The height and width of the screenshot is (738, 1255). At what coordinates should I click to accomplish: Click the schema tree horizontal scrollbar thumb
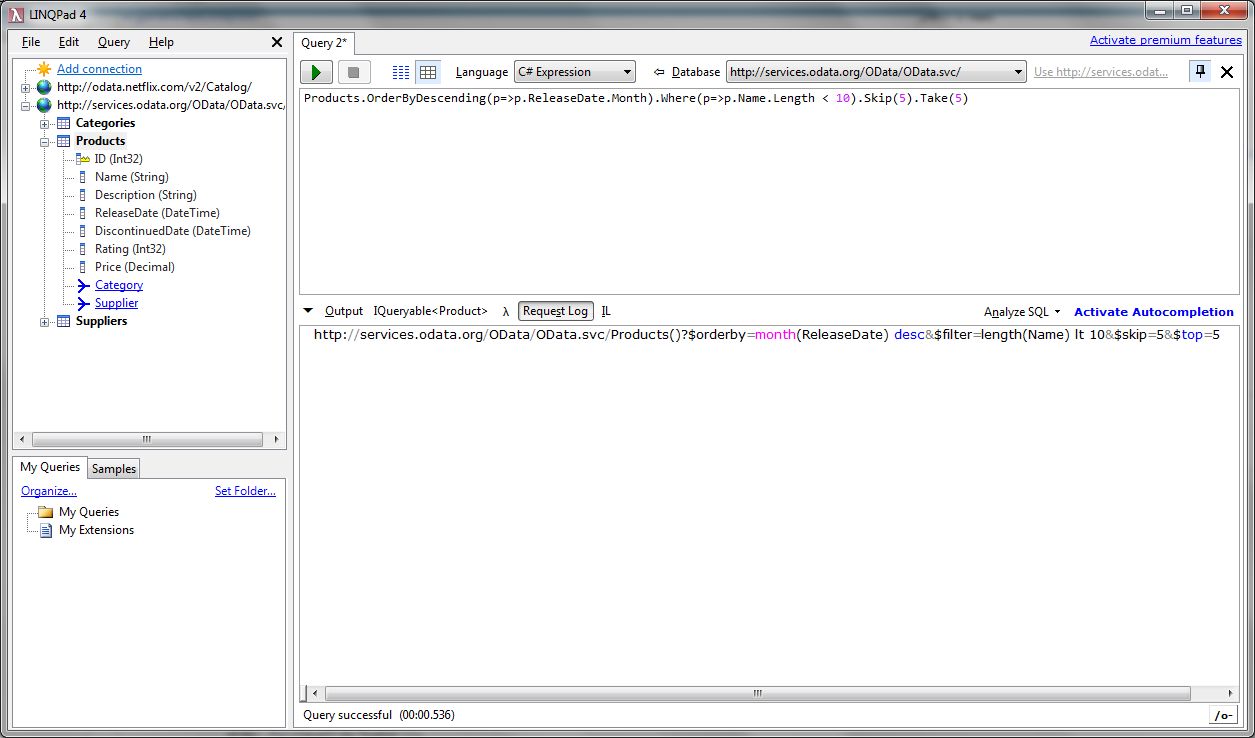146,439
